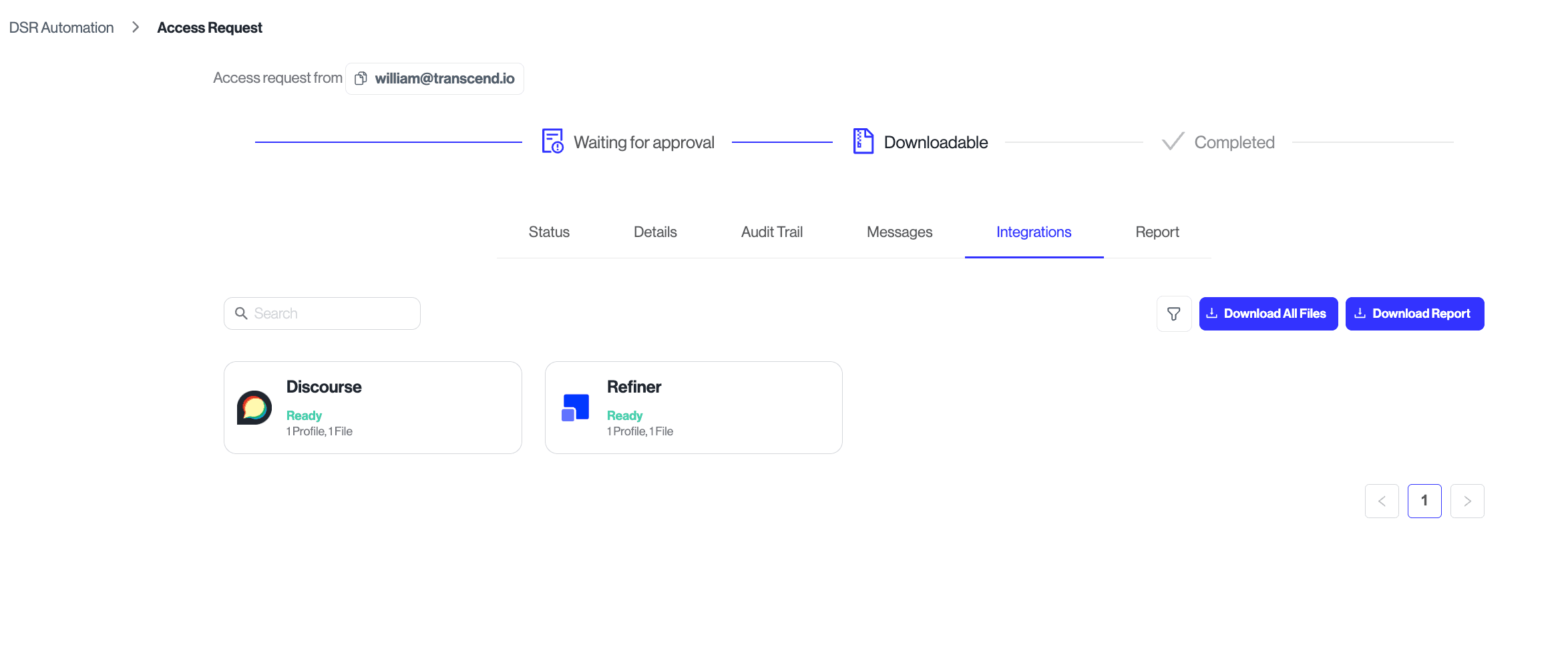Click the Downloadable file icon
This screenshot has width=1568, height=649.
click(x=863, y=141)
